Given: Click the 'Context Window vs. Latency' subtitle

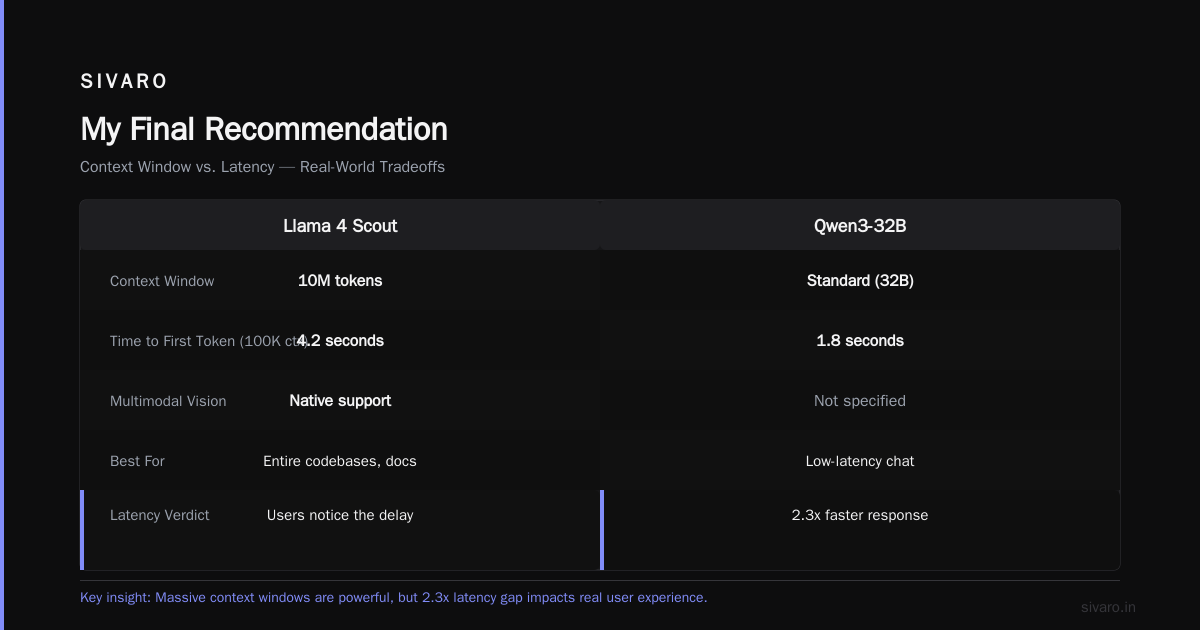Looking at the screenshot, I should pos(262,167).
